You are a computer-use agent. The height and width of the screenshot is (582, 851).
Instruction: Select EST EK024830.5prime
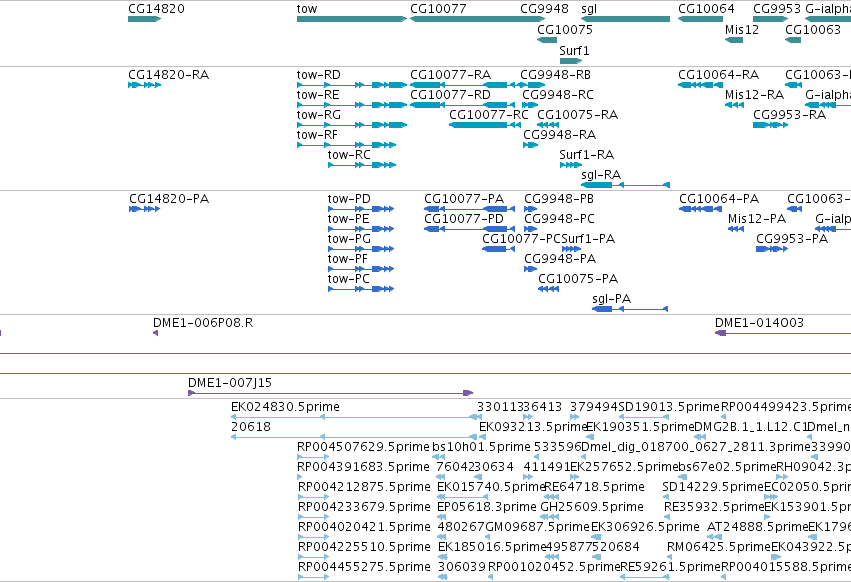point(357,417)
